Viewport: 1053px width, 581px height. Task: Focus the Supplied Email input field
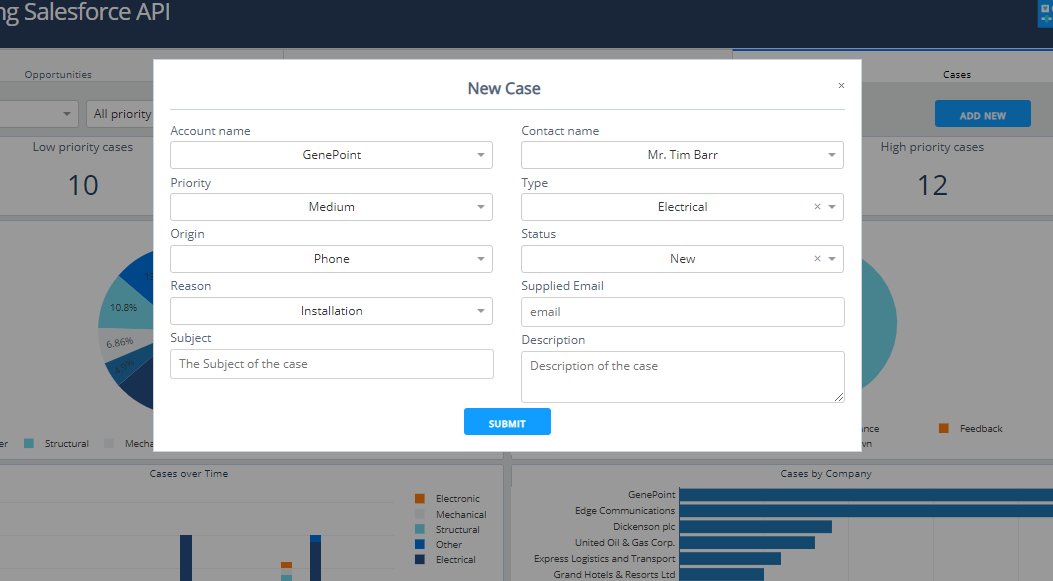(x=682, y=312)
